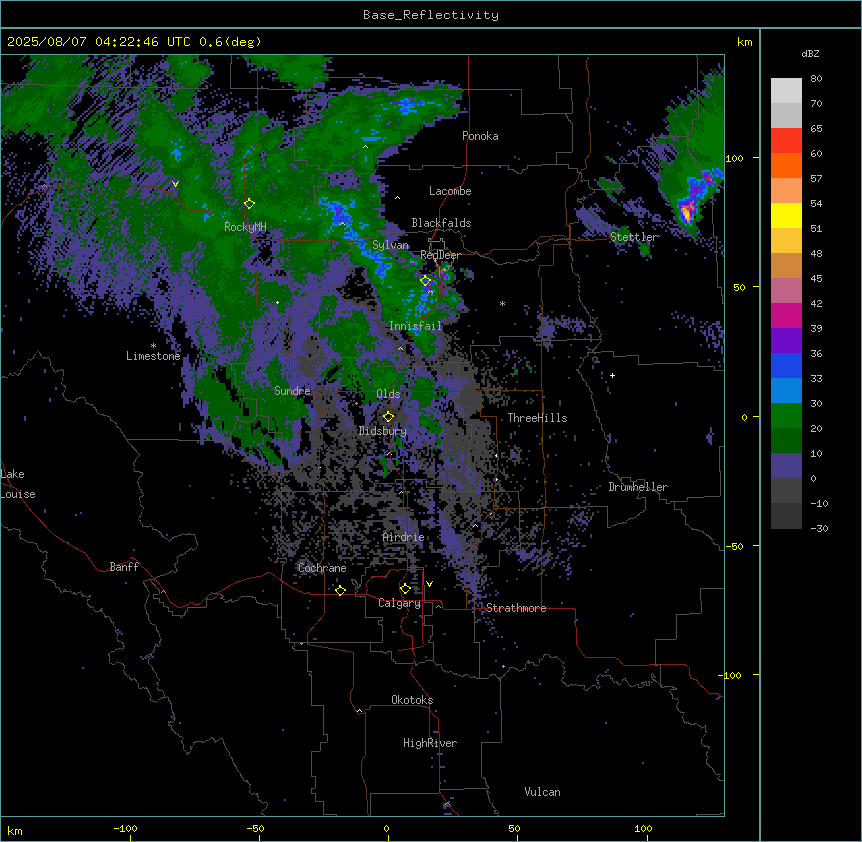Viewport: 862px width, 842px height.
Task: Click the yellow diamond marker below RedDeer
Action: coord(425,281)
